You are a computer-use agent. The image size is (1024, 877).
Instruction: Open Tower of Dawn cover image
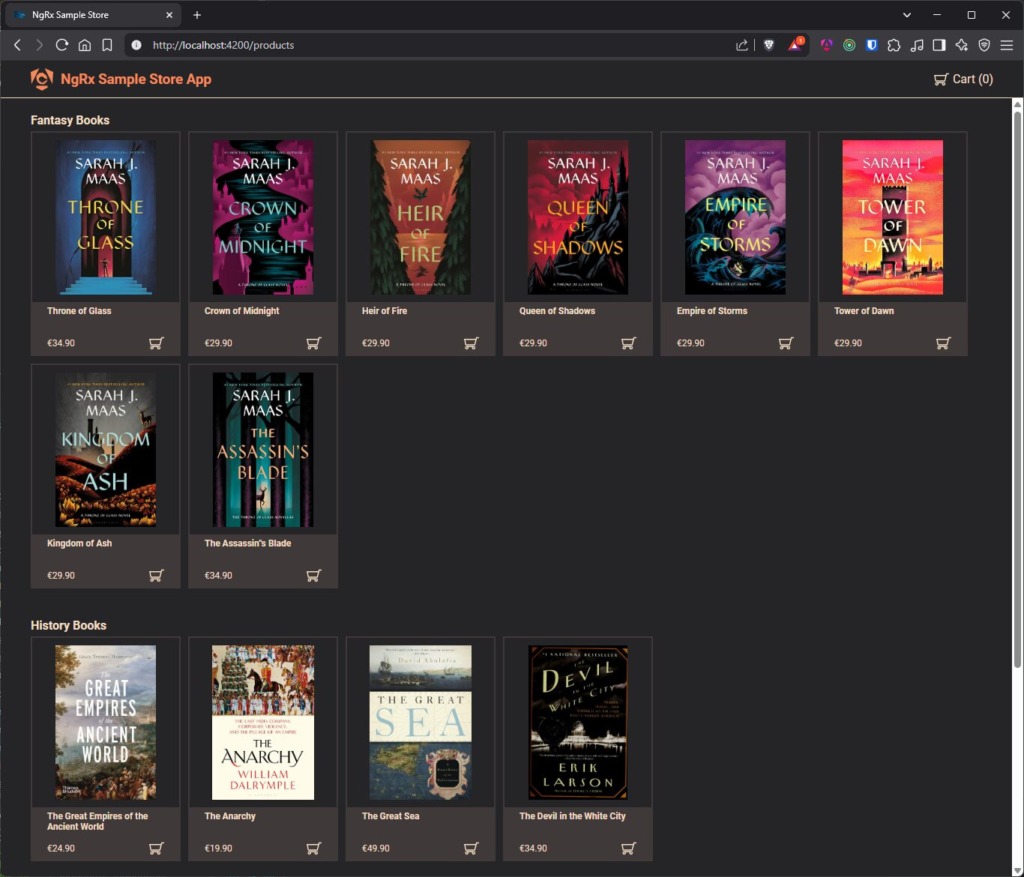coord(892,217)
